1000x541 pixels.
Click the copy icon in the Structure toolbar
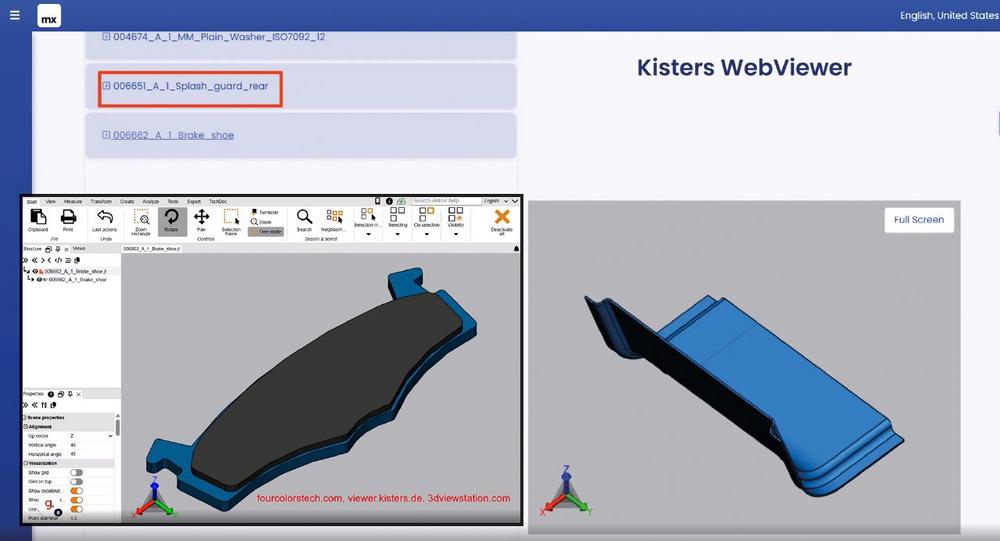pos(77,260)
